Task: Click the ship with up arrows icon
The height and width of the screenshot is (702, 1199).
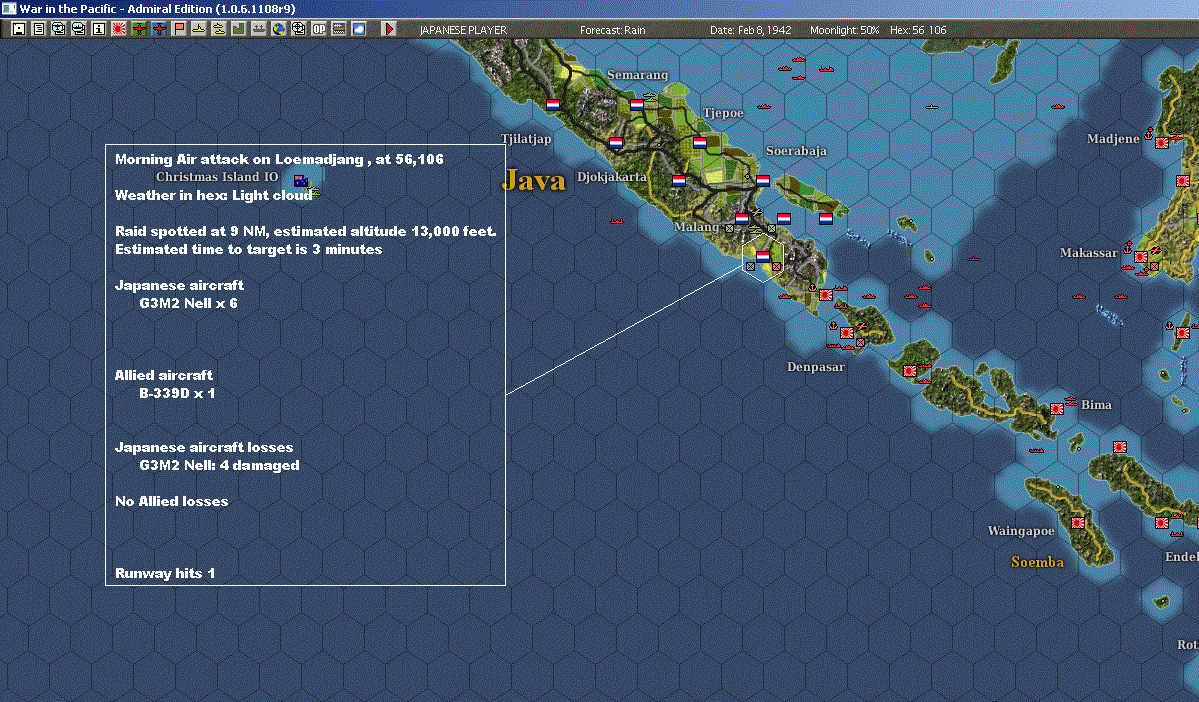Action: [258, 29]
